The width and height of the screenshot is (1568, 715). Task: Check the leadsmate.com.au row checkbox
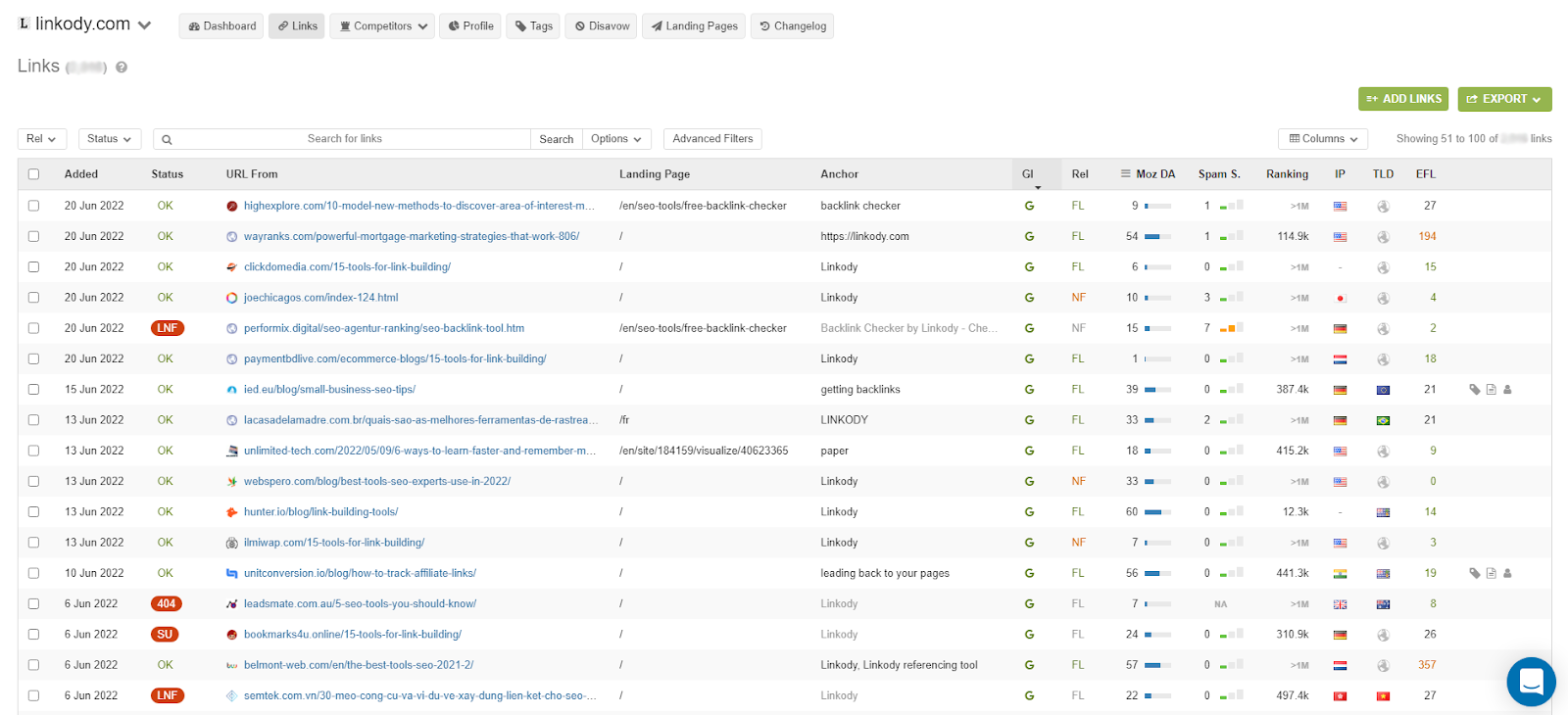click(x=33, y=604)
